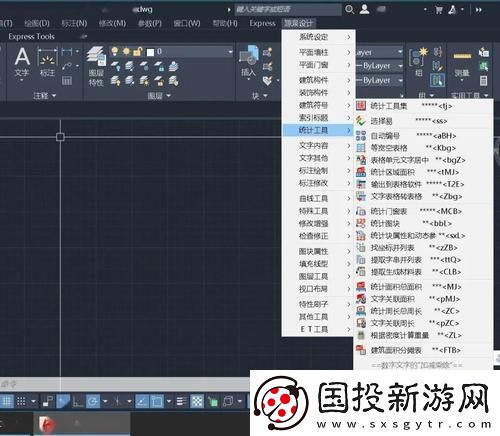Expand the 注释 panel dropdown arrow
500x436 pixels.
(x=54, y=96)
